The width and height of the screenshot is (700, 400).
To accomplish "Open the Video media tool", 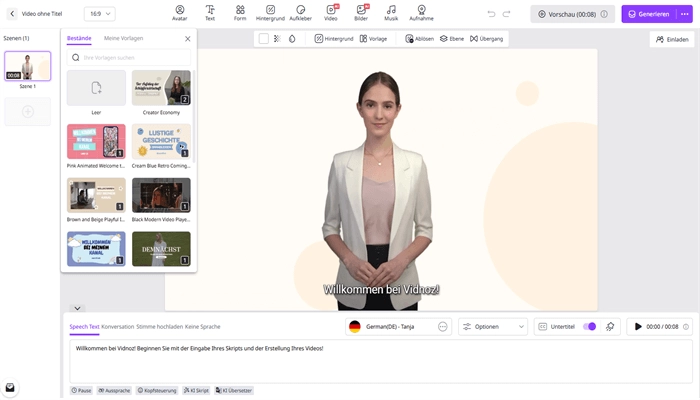I will coord(331,13).
